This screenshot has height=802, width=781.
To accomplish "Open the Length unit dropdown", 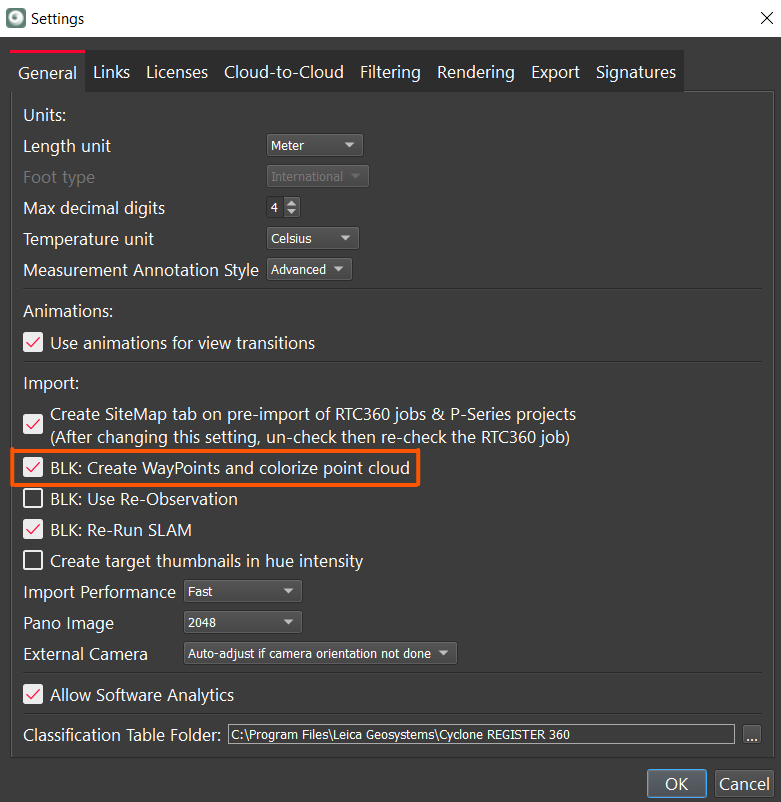I will tap(314, 146).
